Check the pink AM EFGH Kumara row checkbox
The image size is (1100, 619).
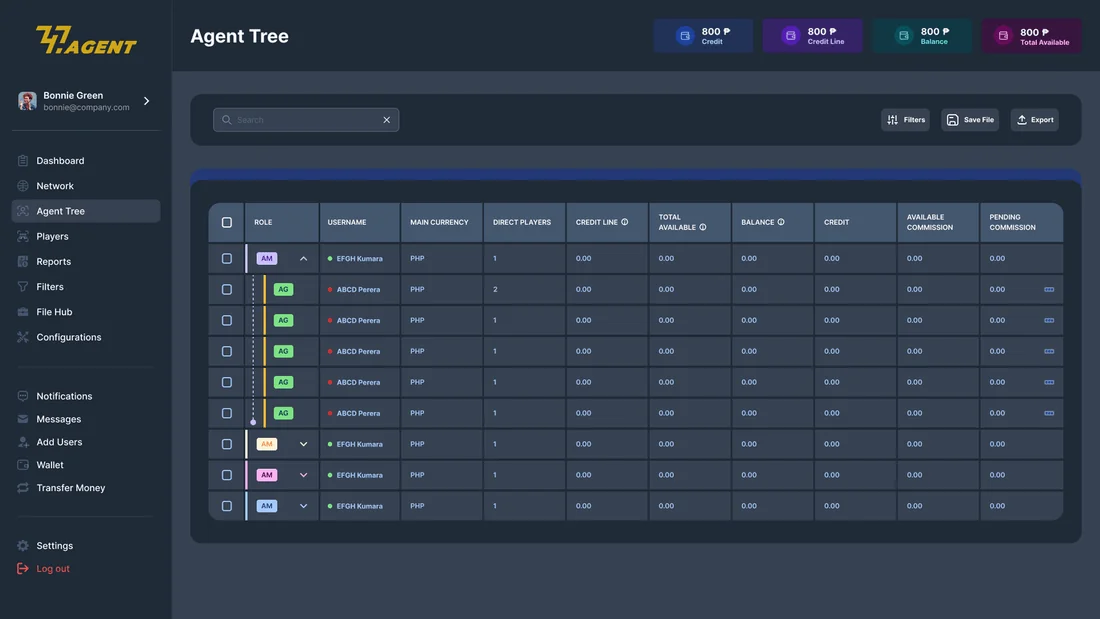click(227, 475)
